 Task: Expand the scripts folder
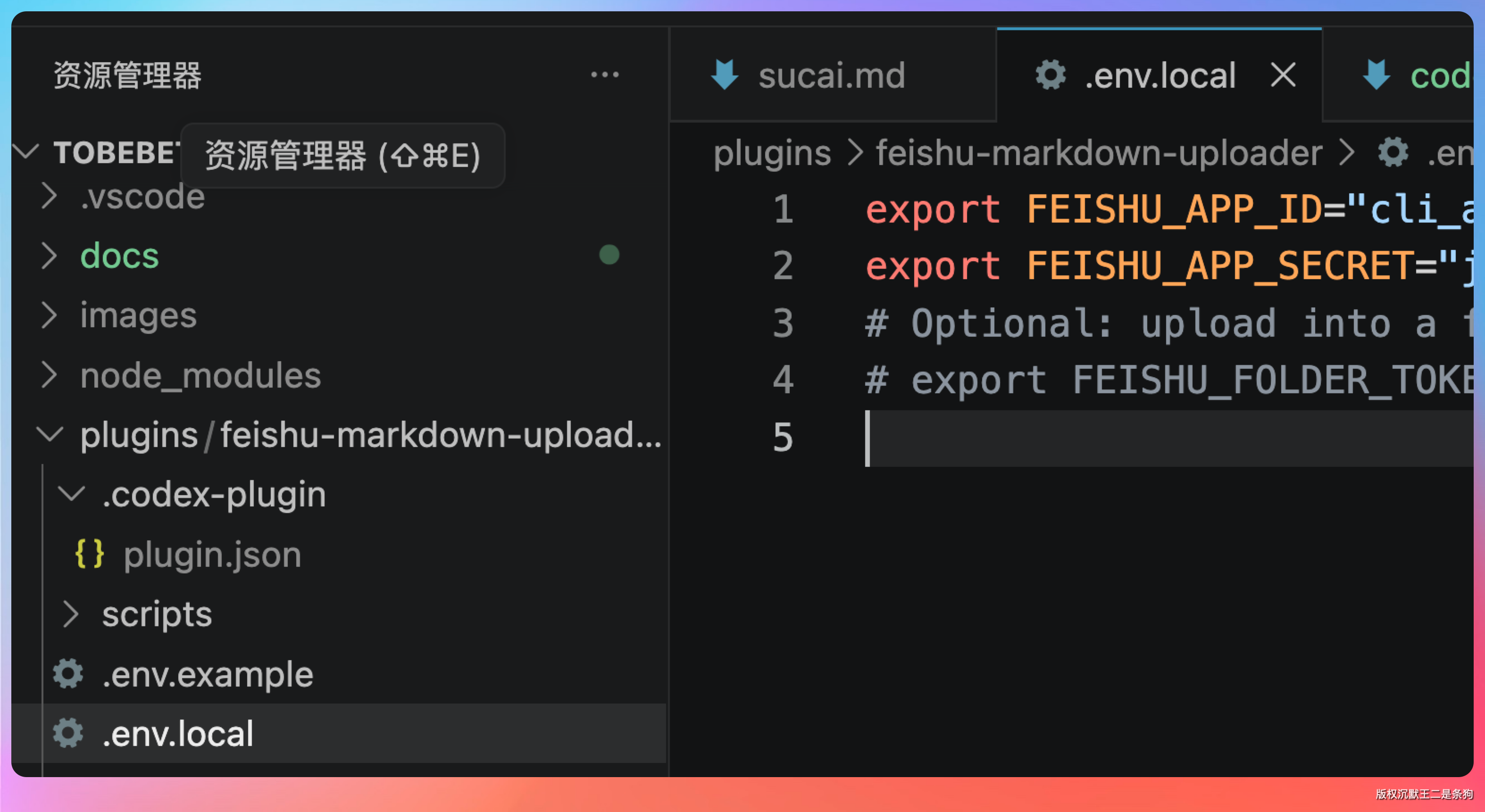click(72, 614)
